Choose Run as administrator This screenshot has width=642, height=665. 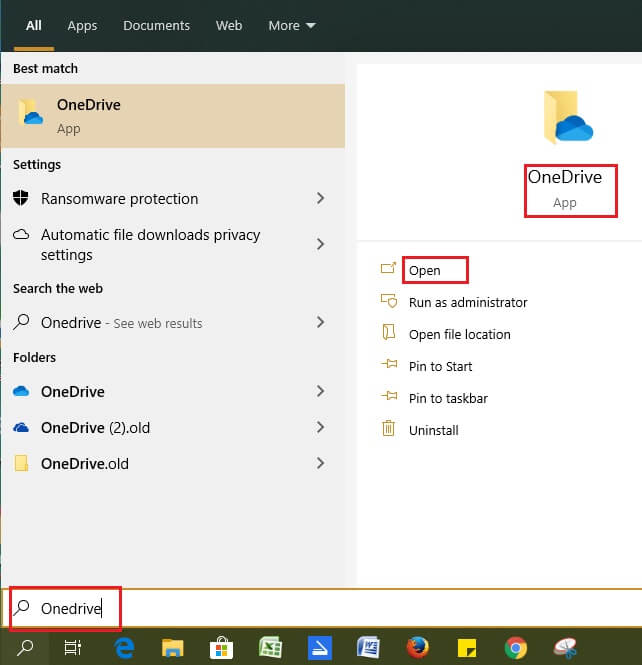[x=468, y=302]
